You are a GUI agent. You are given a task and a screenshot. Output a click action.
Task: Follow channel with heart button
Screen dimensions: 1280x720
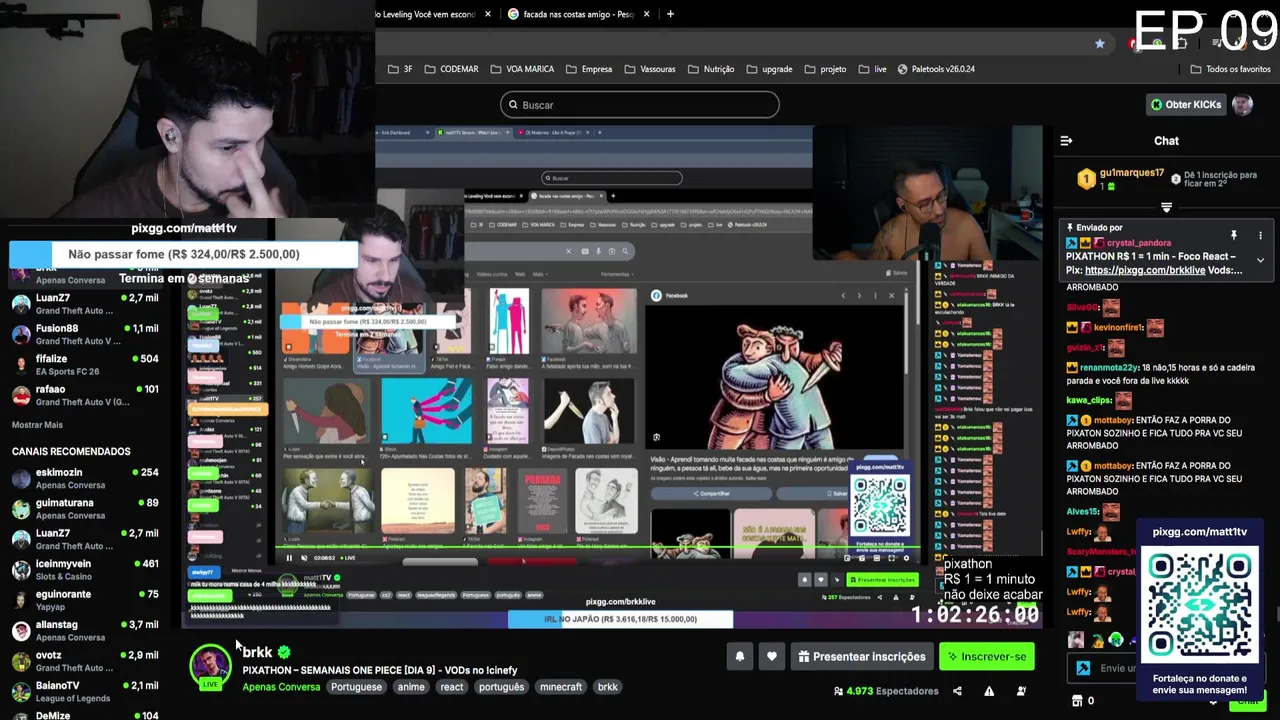coord(771,657)
